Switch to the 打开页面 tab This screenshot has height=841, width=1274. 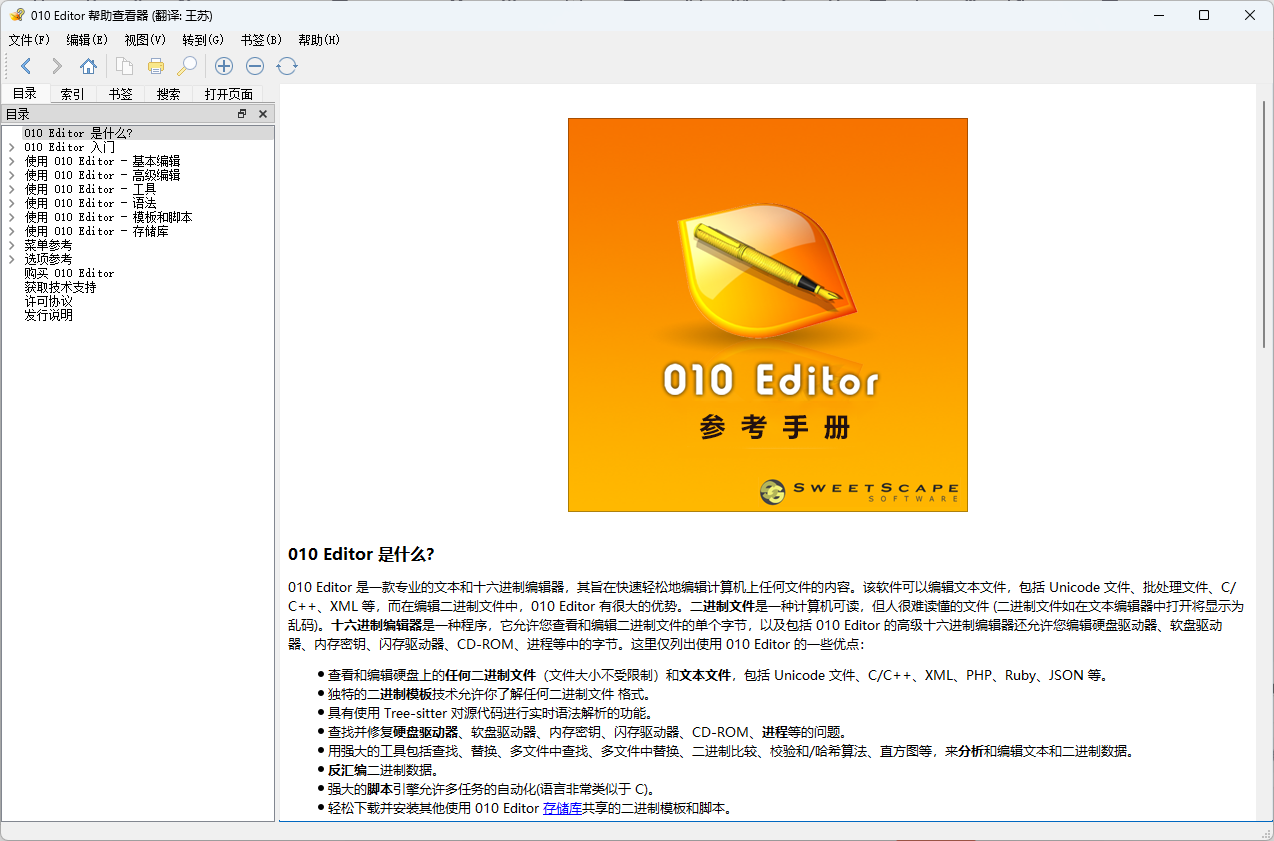click(x=229, y=94)
